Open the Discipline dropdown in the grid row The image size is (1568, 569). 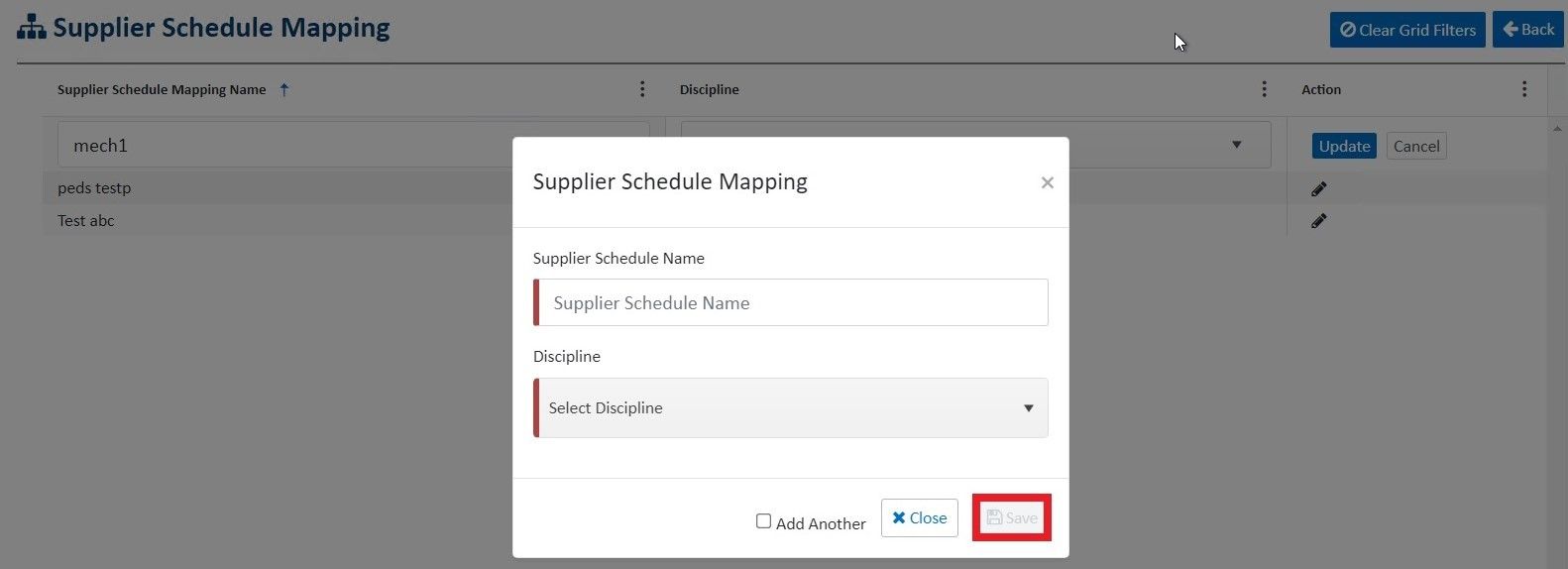(x=1236, y=145)
